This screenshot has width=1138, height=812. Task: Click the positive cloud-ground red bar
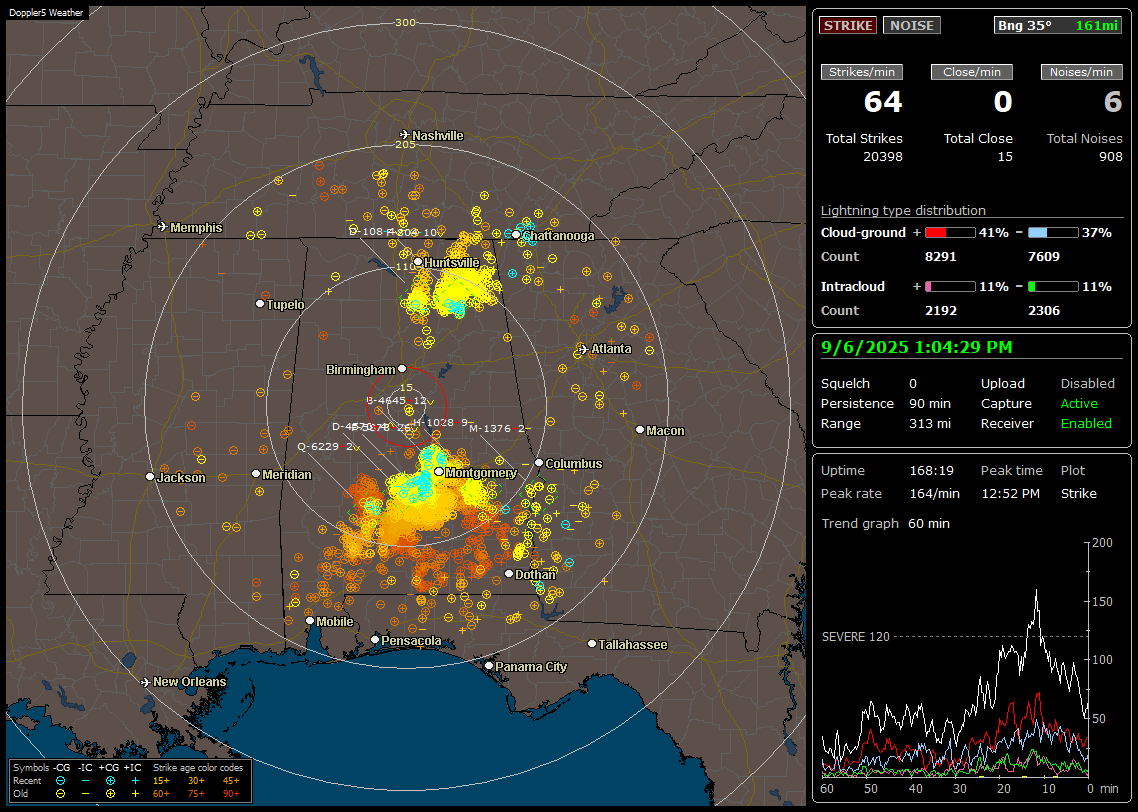(950, 232)
